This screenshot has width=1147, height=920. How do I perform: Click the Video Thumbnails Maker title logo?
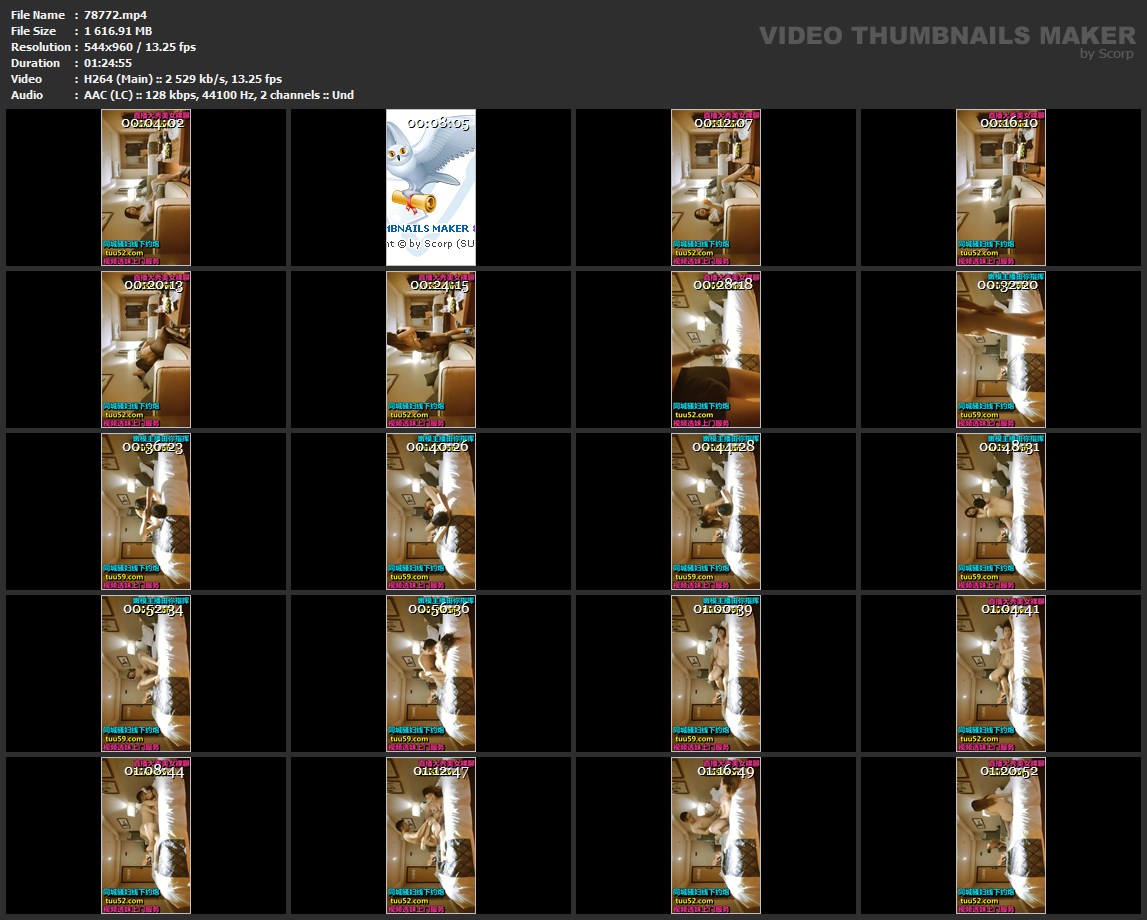click(946, 36)
